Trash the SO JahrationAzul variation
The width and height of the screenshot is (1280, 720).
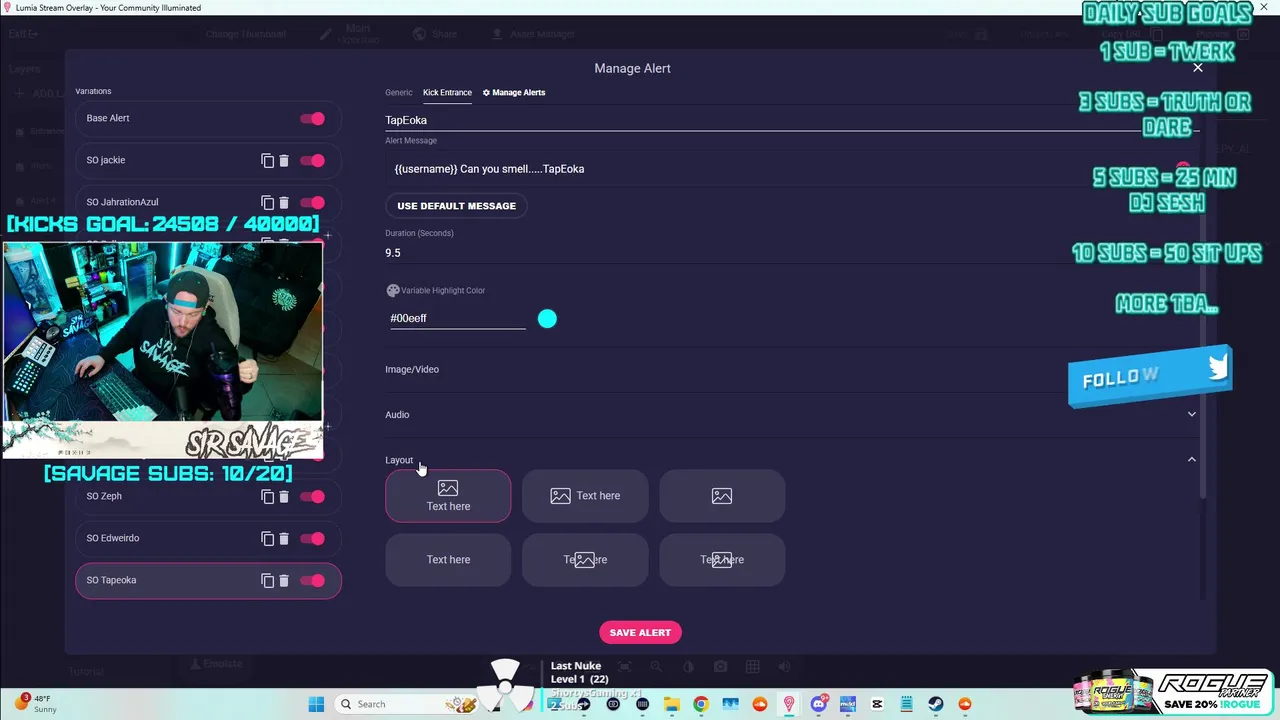click(x=284, y=202)
